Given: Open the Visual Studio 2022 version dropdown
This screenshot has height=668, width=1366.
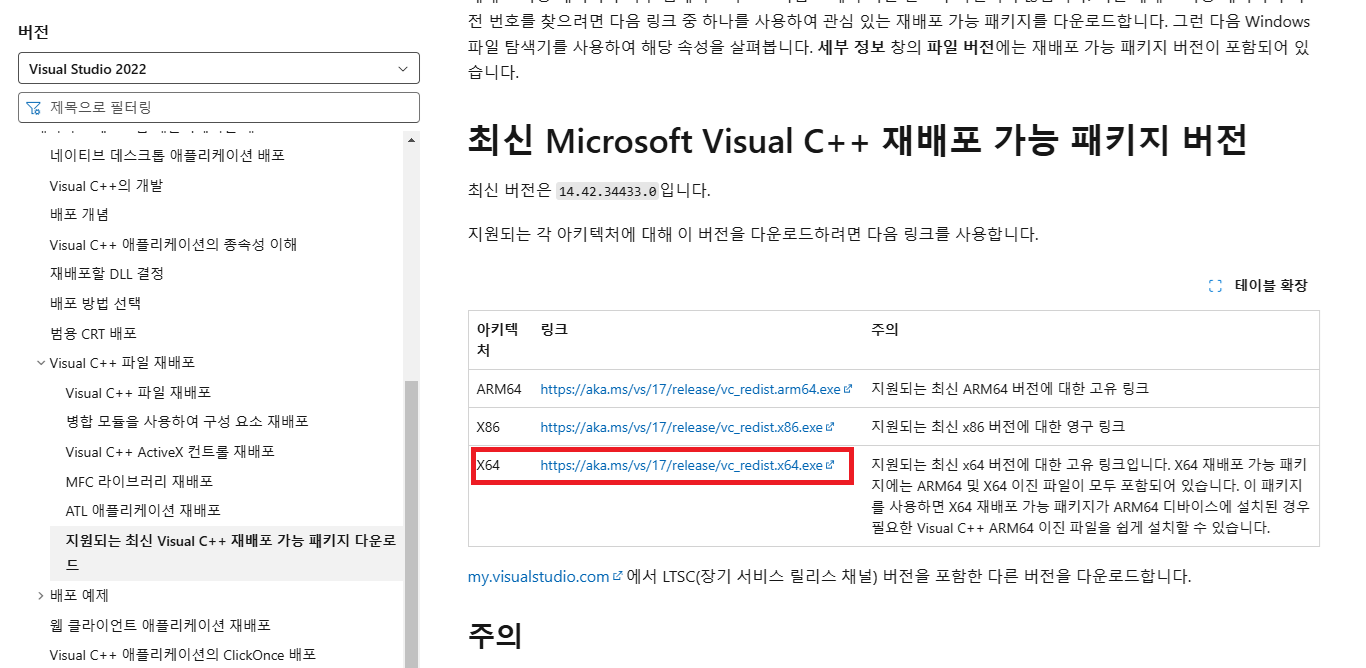Looking at the screenshot, I should (x=219, y=69).
